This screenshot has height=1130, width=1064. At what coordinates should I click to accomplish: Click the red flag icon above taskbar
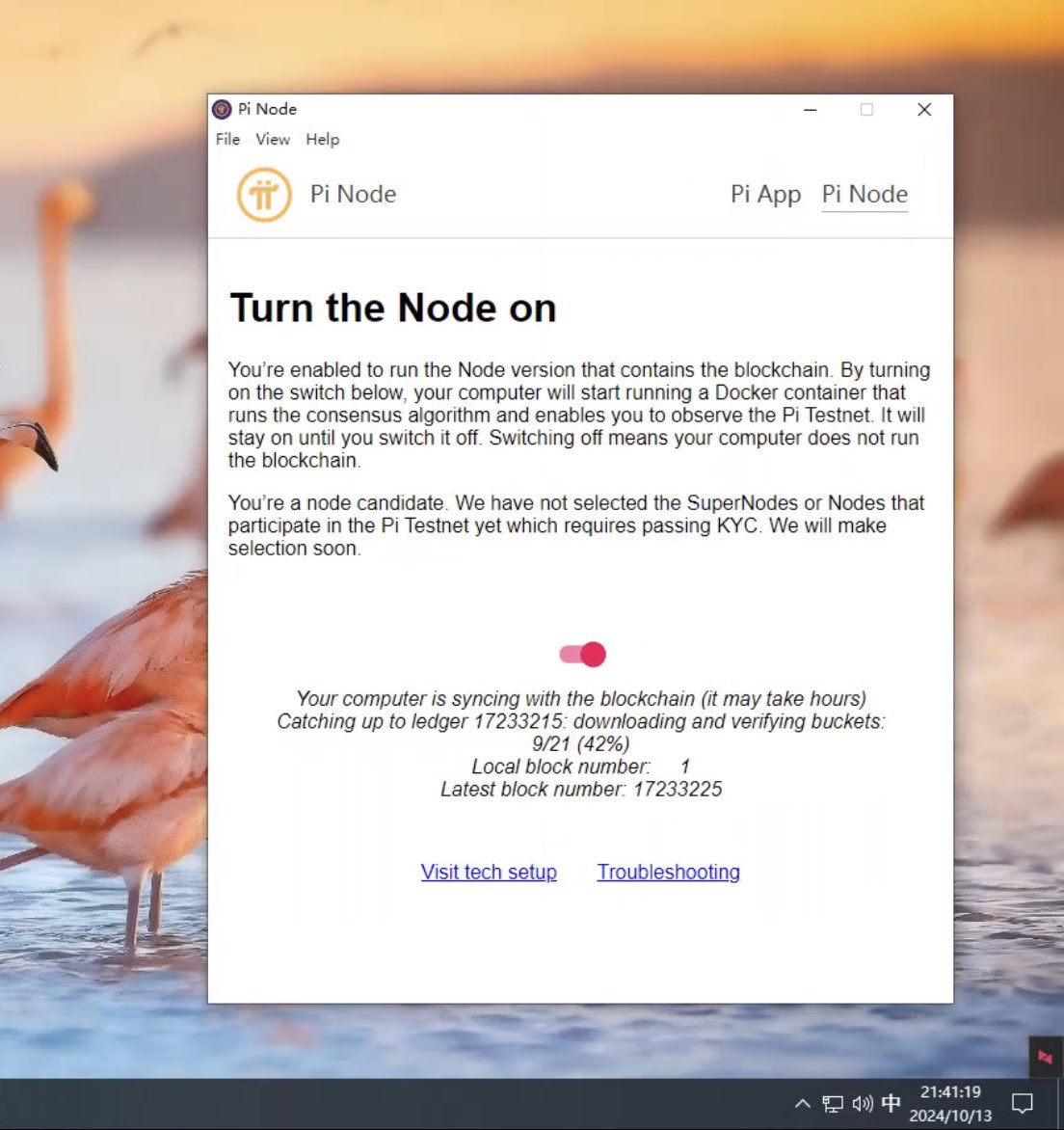1046,1058
